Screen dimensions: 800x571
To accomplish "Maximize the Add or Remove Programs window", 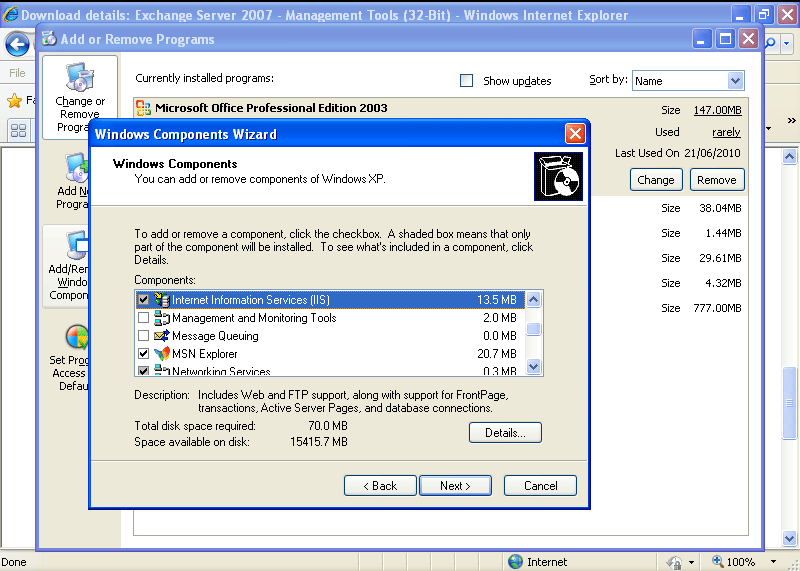I will pos(725,39).
